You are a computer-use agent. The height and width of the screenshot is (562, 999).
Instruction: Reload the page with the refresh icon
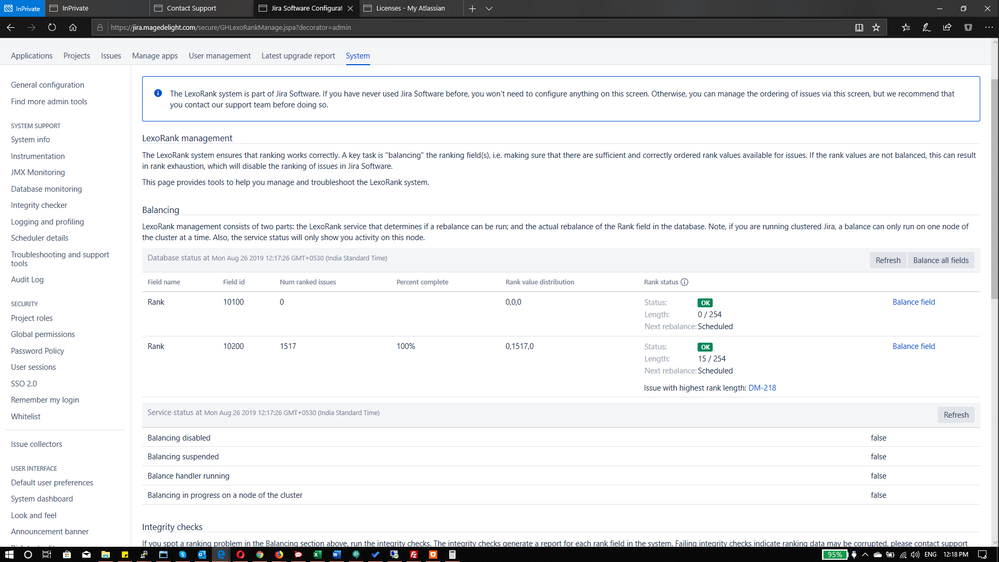tap(52, 27)
